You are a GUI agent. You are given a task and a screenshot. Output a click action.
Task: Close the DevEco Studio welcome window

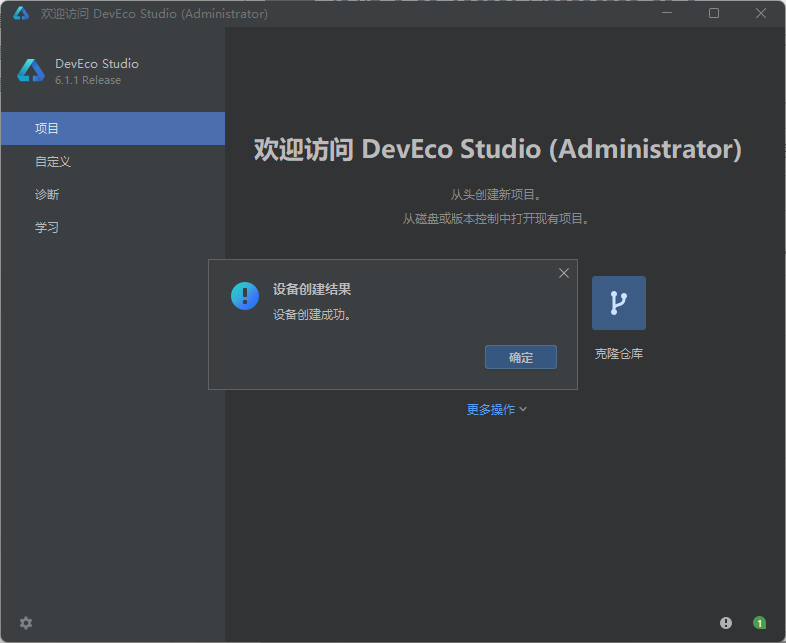(760, 14)
